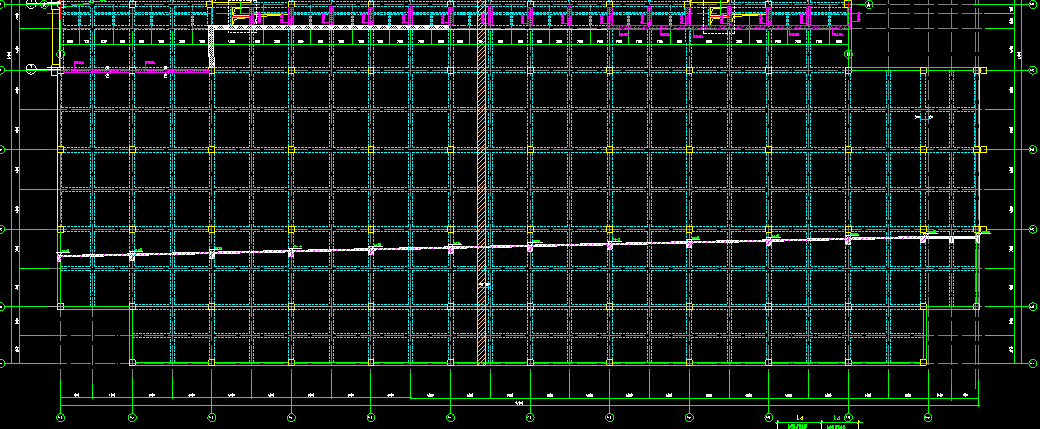Select the long white sloped line crossing the plan
The height and width of the screenshot is (429, 1040).
coord(519,246)
